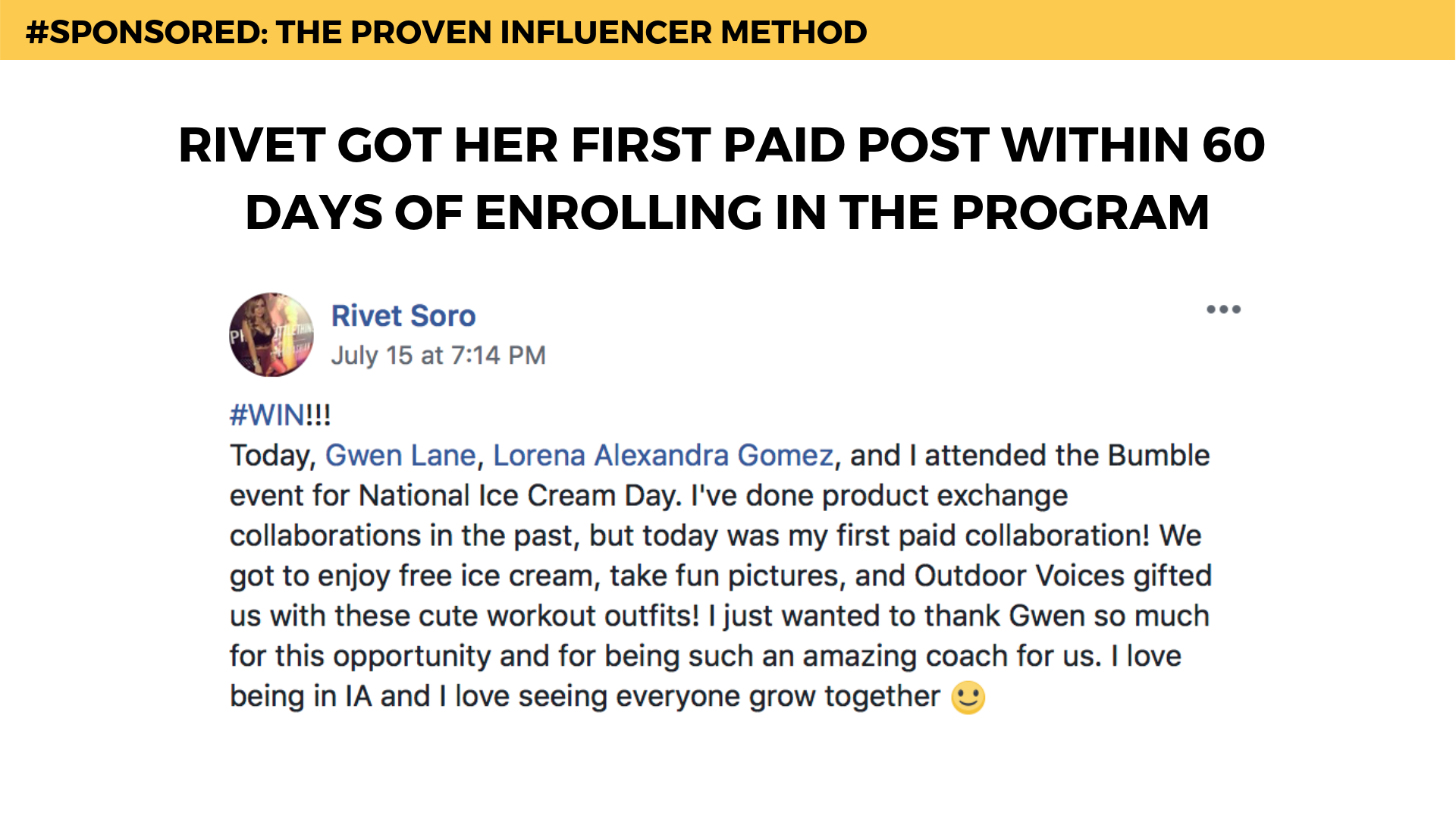The image size is (1456, 819).
Task: Click the #WIN hashtag
Action: (x=267, y=415)
